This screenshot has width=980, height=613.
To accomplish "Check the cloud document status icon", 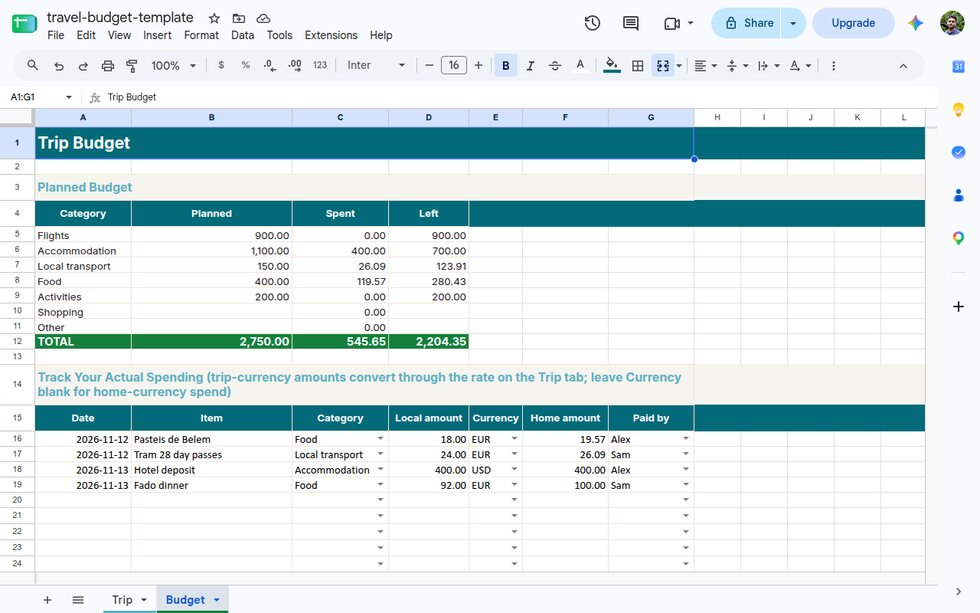I will [263, 18].
